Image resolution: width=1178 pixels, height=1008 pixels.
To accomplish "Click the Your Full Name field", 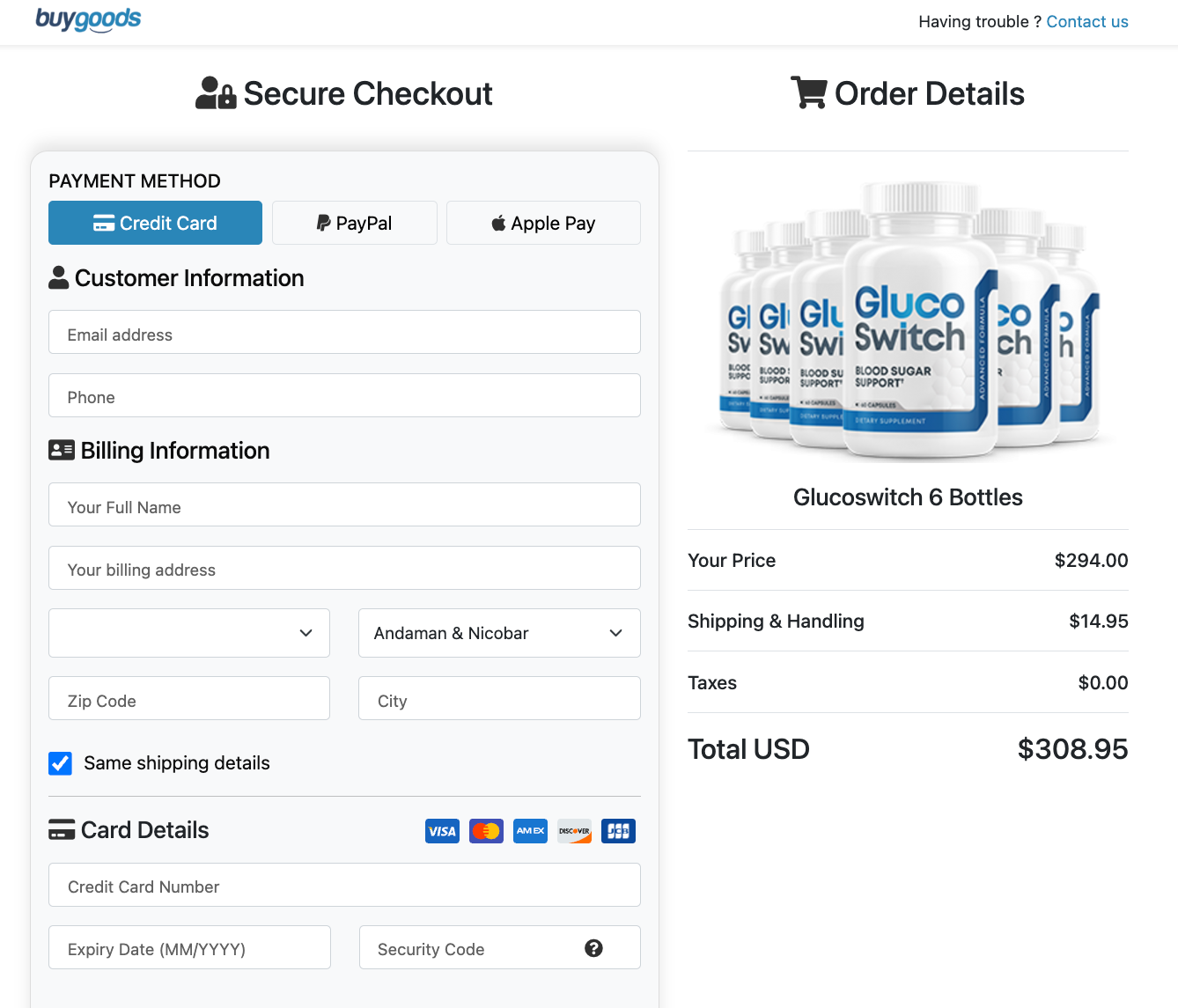I will click(344, 504).
